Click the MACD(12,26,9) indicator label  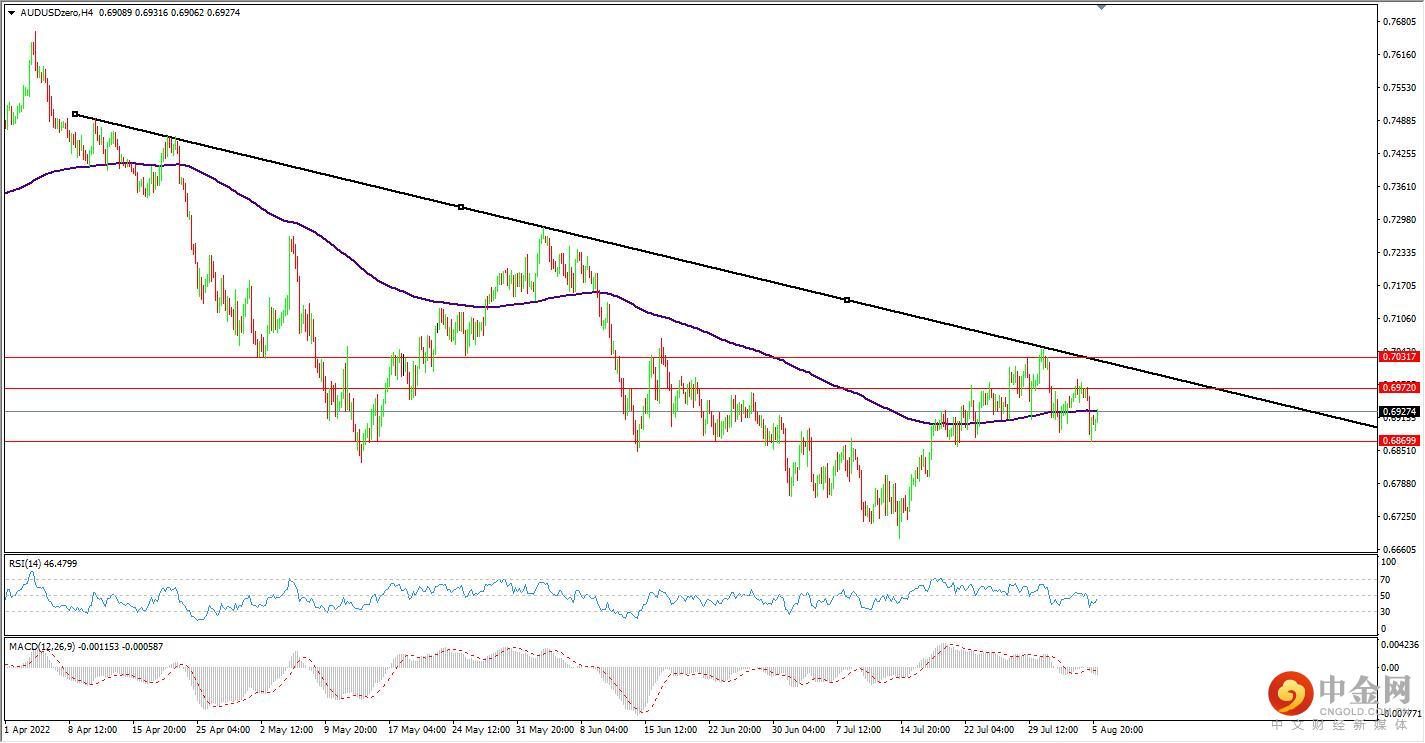click(x=85, y=647)
